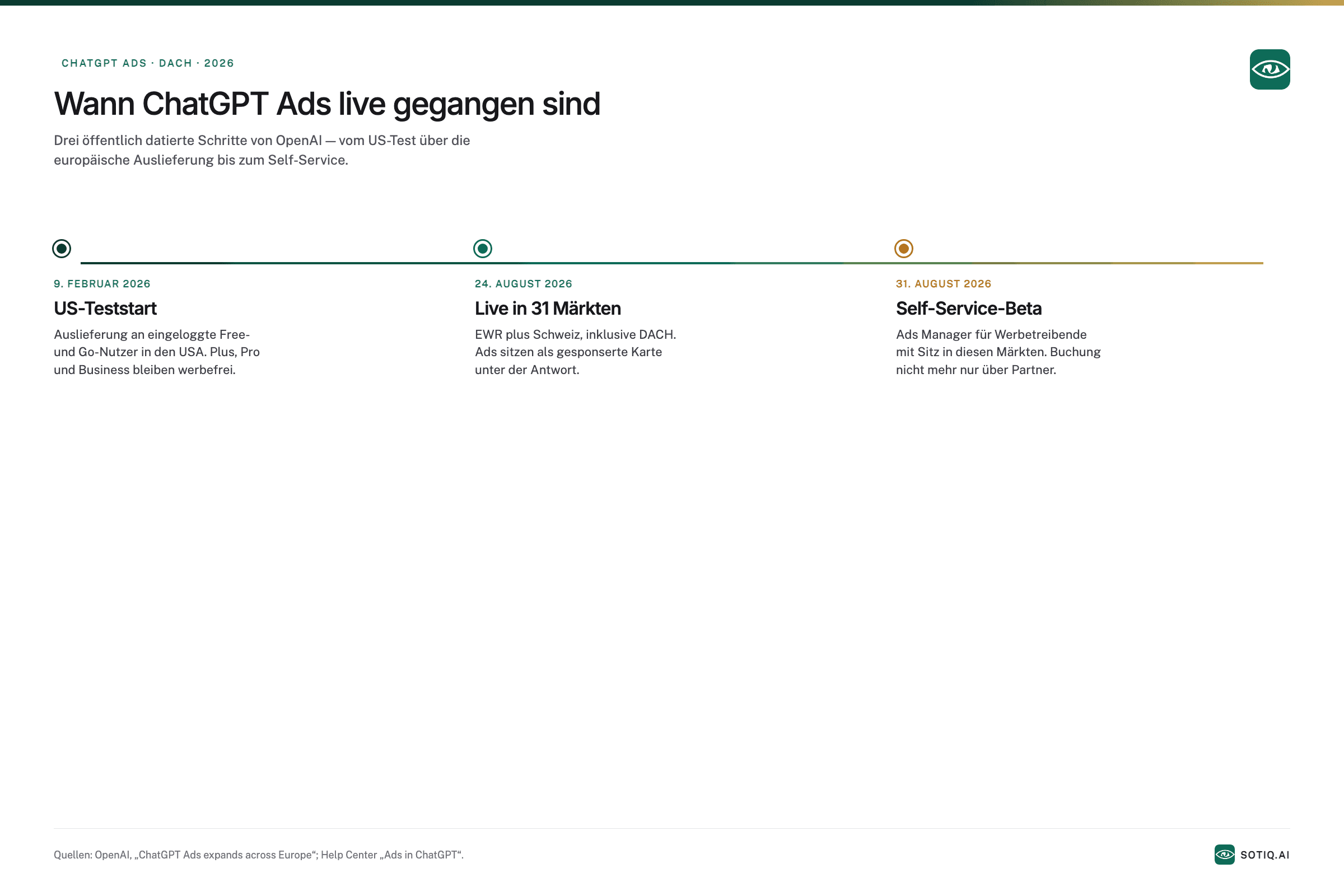Click the "Quellen: OpenAI" source line
The width and height of the screenshot is (1344, 896).
coord(259,855)
